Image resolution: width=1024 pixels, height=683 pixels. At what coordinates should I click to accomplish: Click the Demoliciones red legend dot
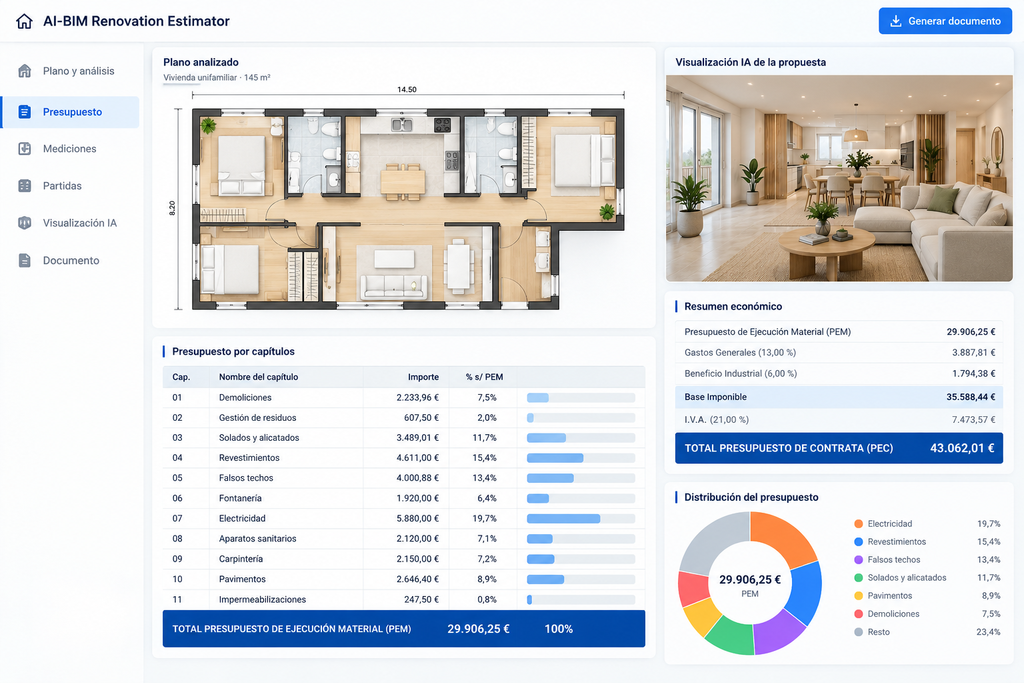click(x=858, y=614)
